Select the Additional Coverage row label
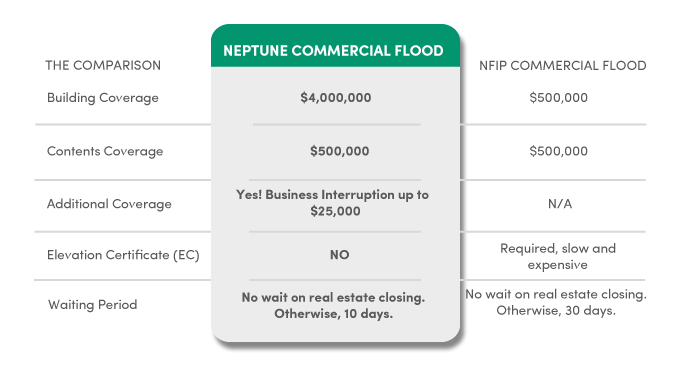The height and width of the screenshot is (376, 694). click(109, 204)
